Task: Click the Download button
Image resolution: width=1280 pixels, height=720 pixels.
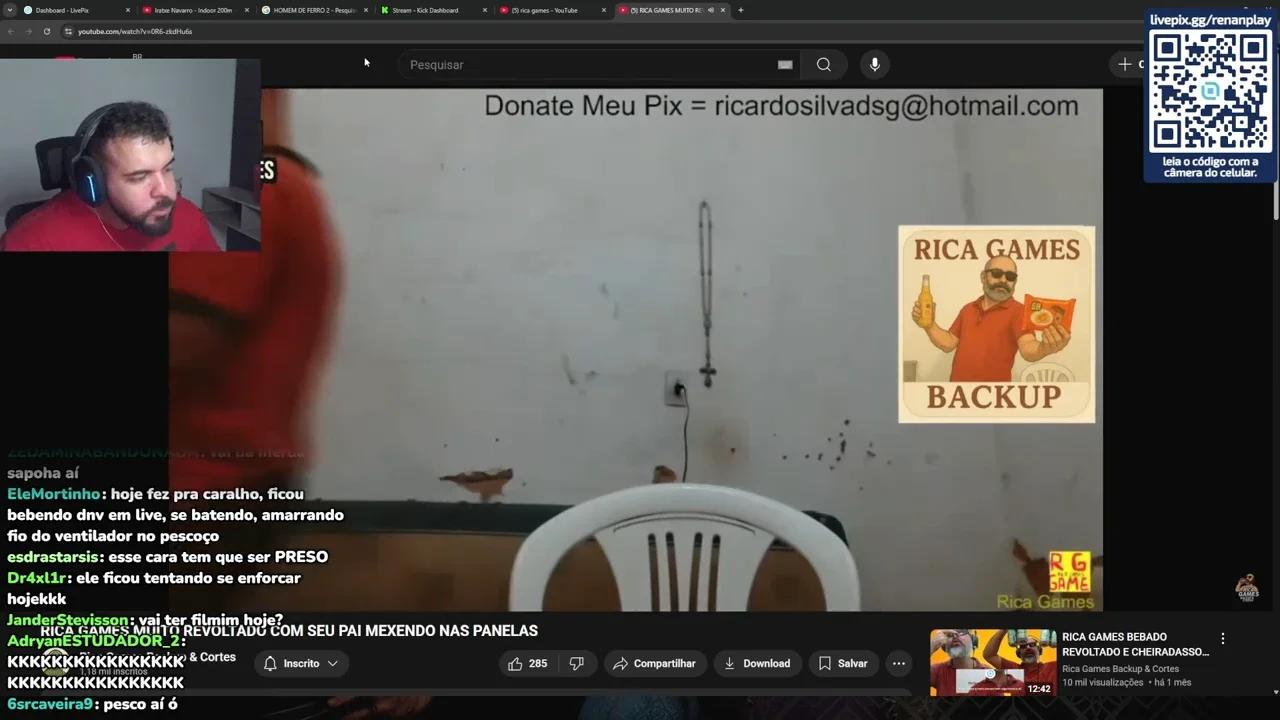Action: coord(757,663)
